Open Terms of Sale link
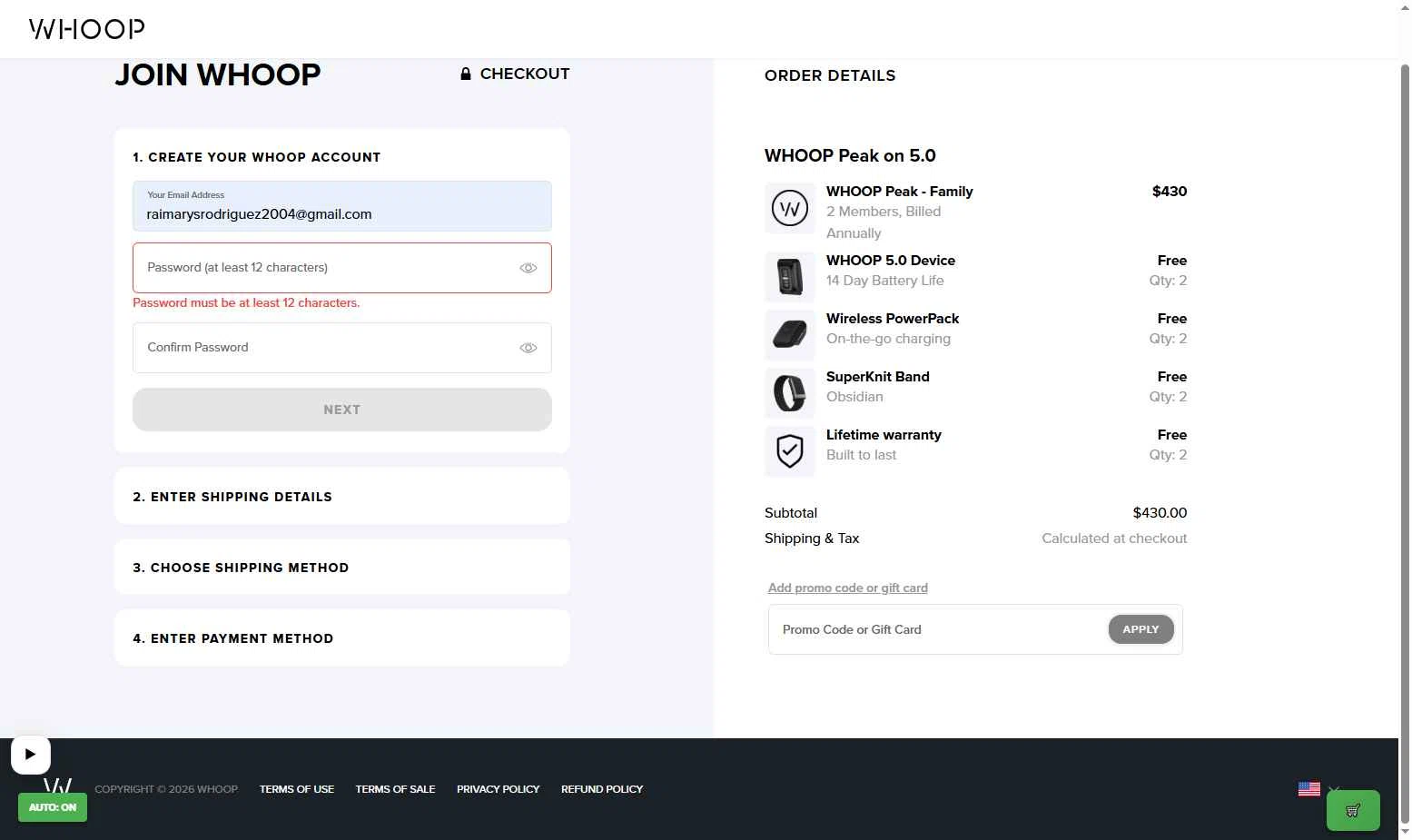 click(x=396, y=789)
